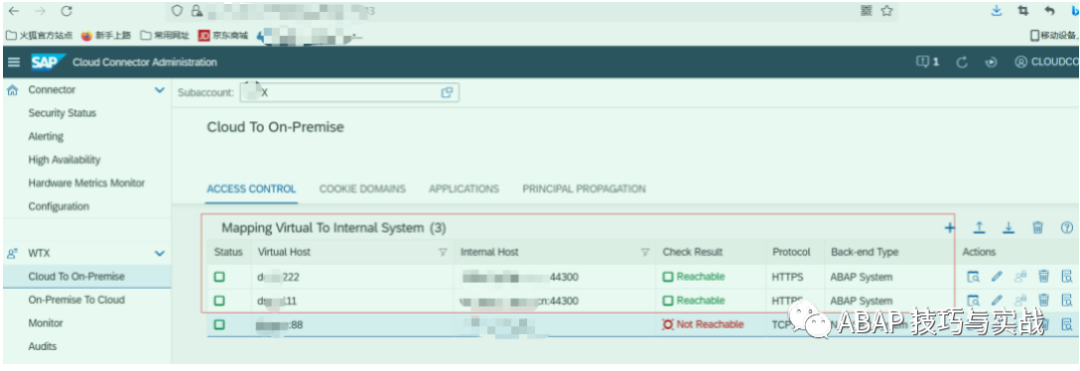Click the Check Result column header
This screenshot has height=371, width=1080.
click(x=693, y=252)
